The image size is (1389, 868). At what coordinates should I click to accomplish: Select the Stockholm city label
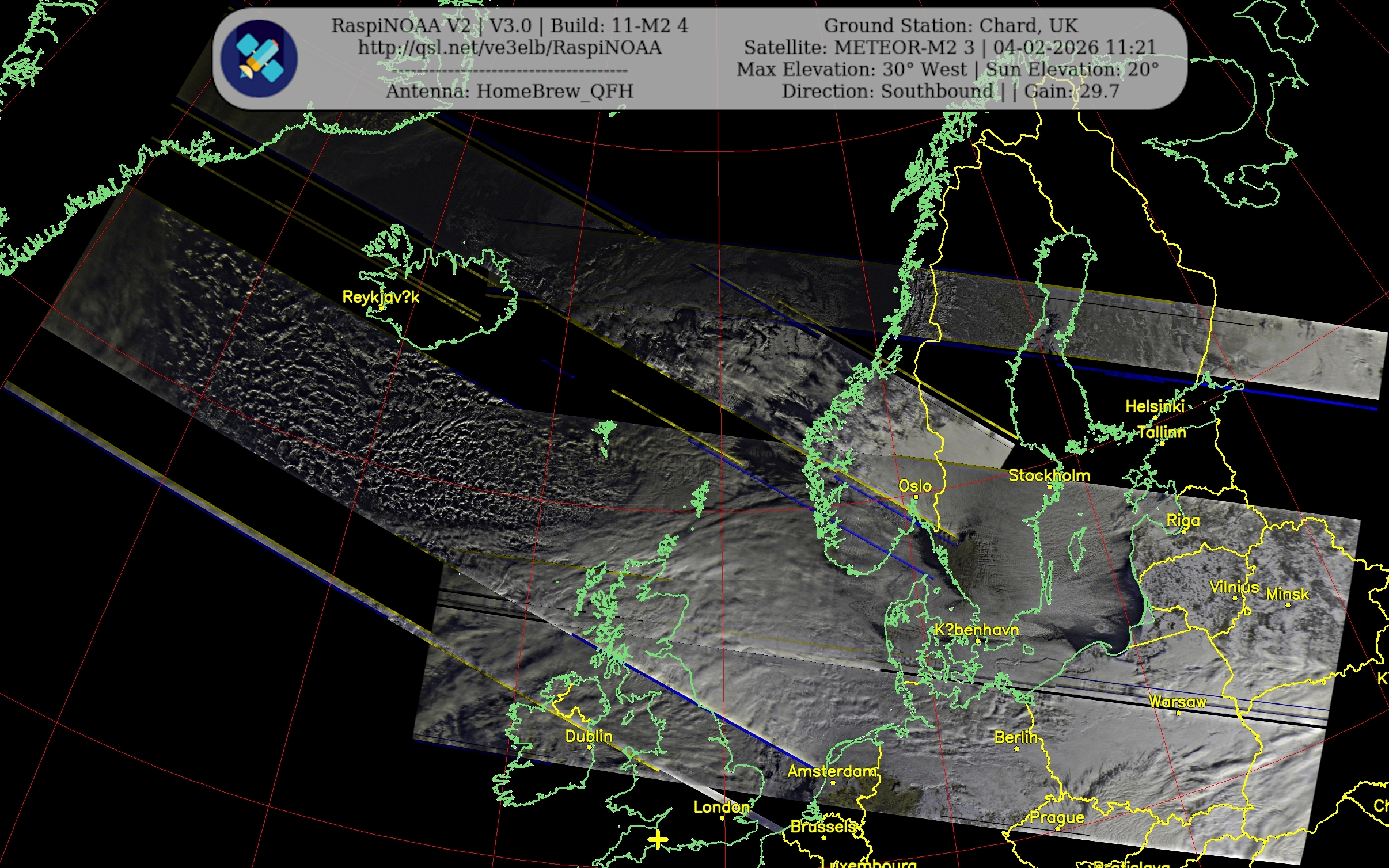1049,475
